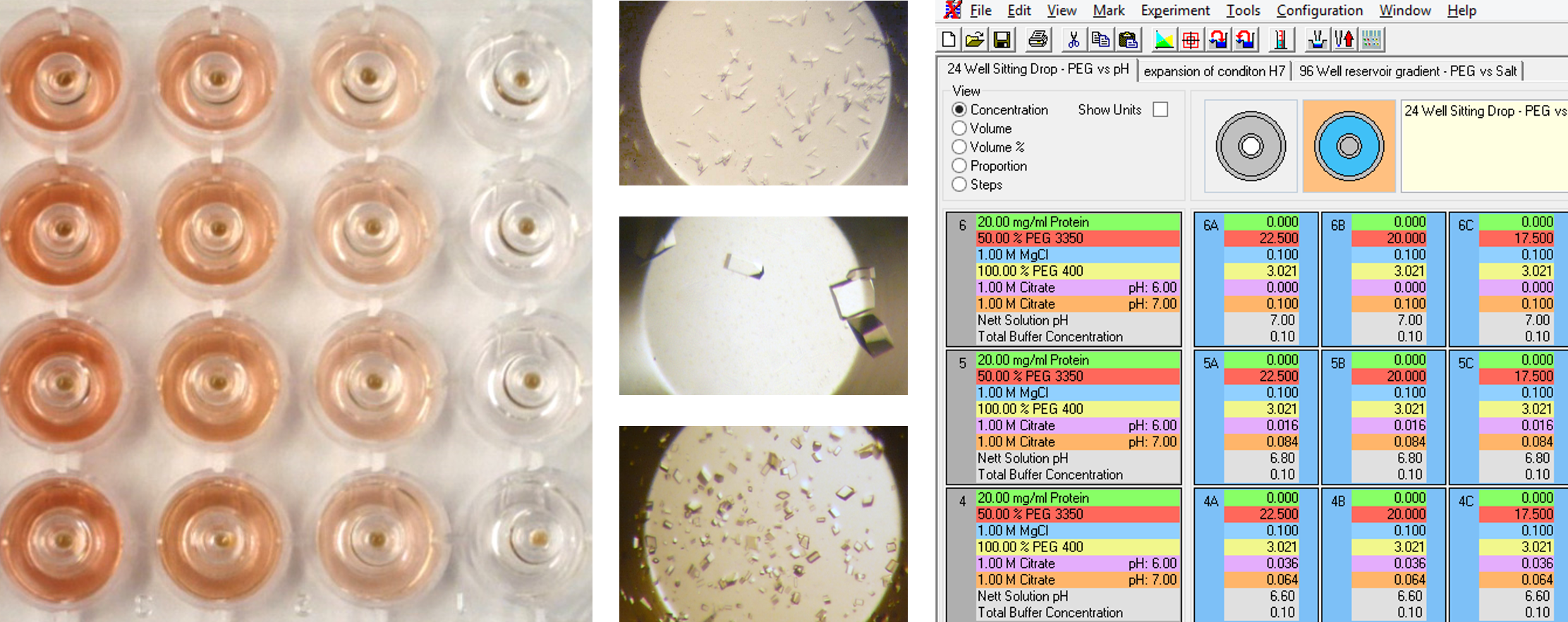Save using the floppy disk icon
The width and height of the screenshot is (1568, 622).
pos(1002,39)
